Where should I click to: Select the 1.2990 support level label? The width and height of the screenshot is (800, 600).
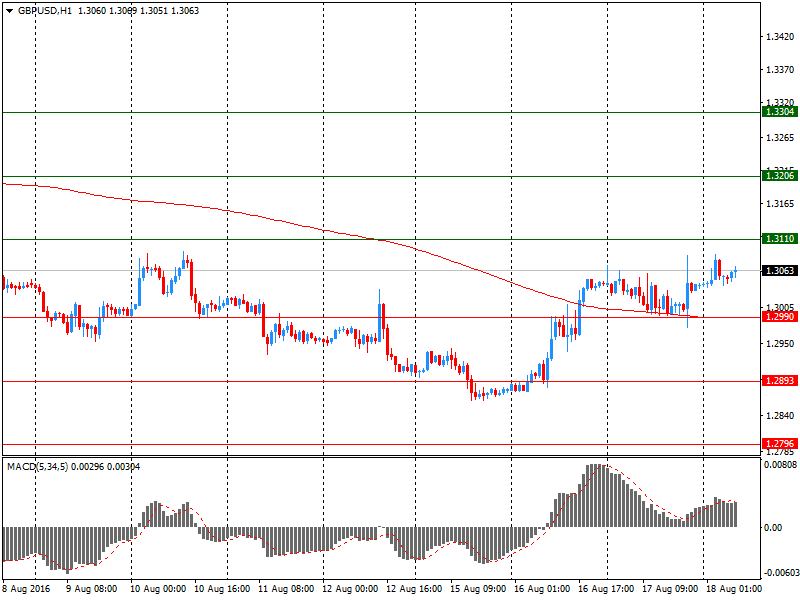[780, 317]
